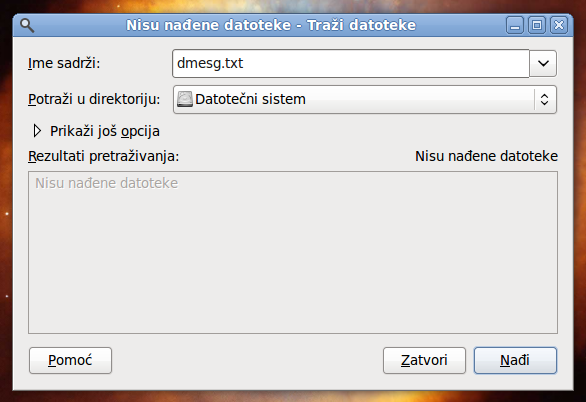Open help with the Pomoć button
The width and height of the screenshot is (586, 402).
point(70,361)
